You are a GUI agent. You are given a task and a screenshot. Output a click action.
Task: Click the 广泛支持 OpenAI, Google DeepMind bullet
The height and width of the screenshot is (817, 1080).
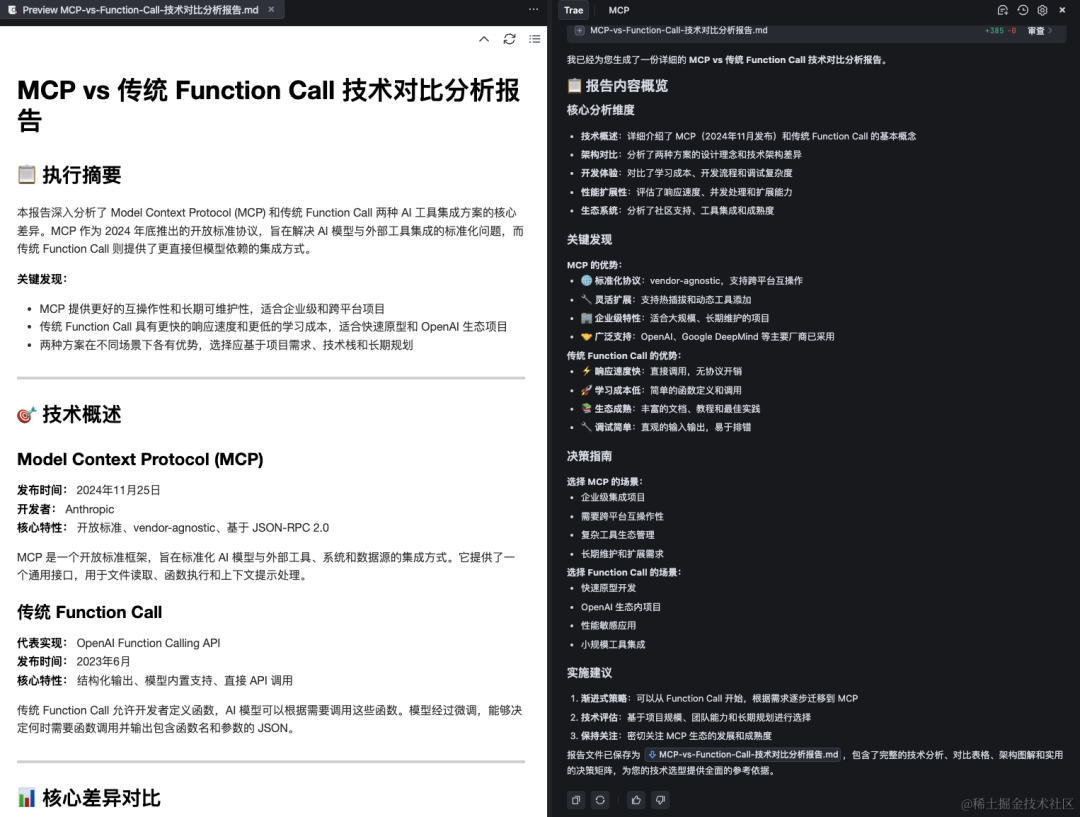pos(707,337)
